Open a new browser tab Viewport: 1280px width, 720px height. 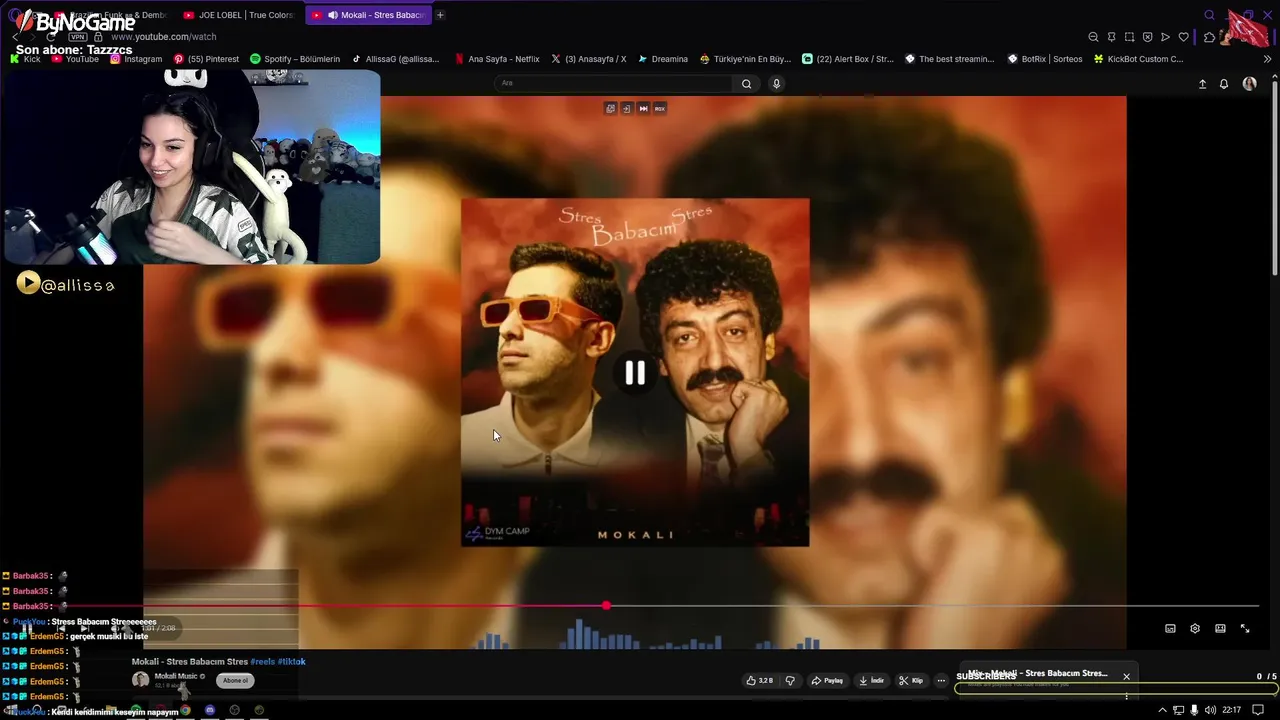point(440,15)
